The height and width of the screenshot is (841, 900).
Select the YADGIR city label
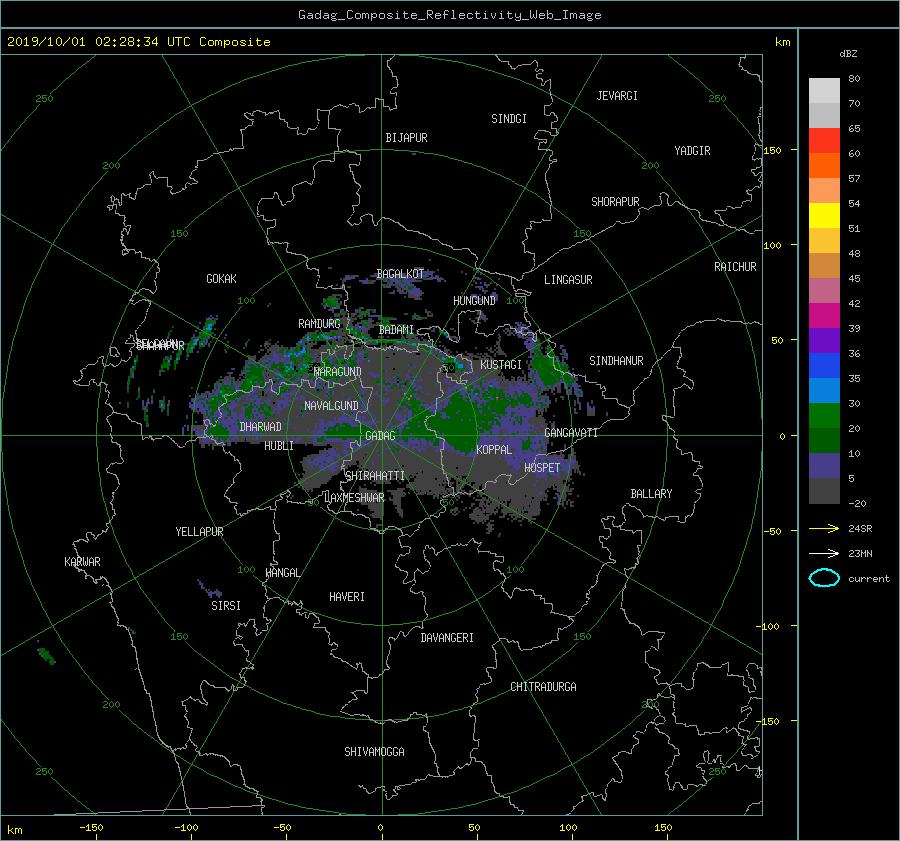[x=692, y=151]
